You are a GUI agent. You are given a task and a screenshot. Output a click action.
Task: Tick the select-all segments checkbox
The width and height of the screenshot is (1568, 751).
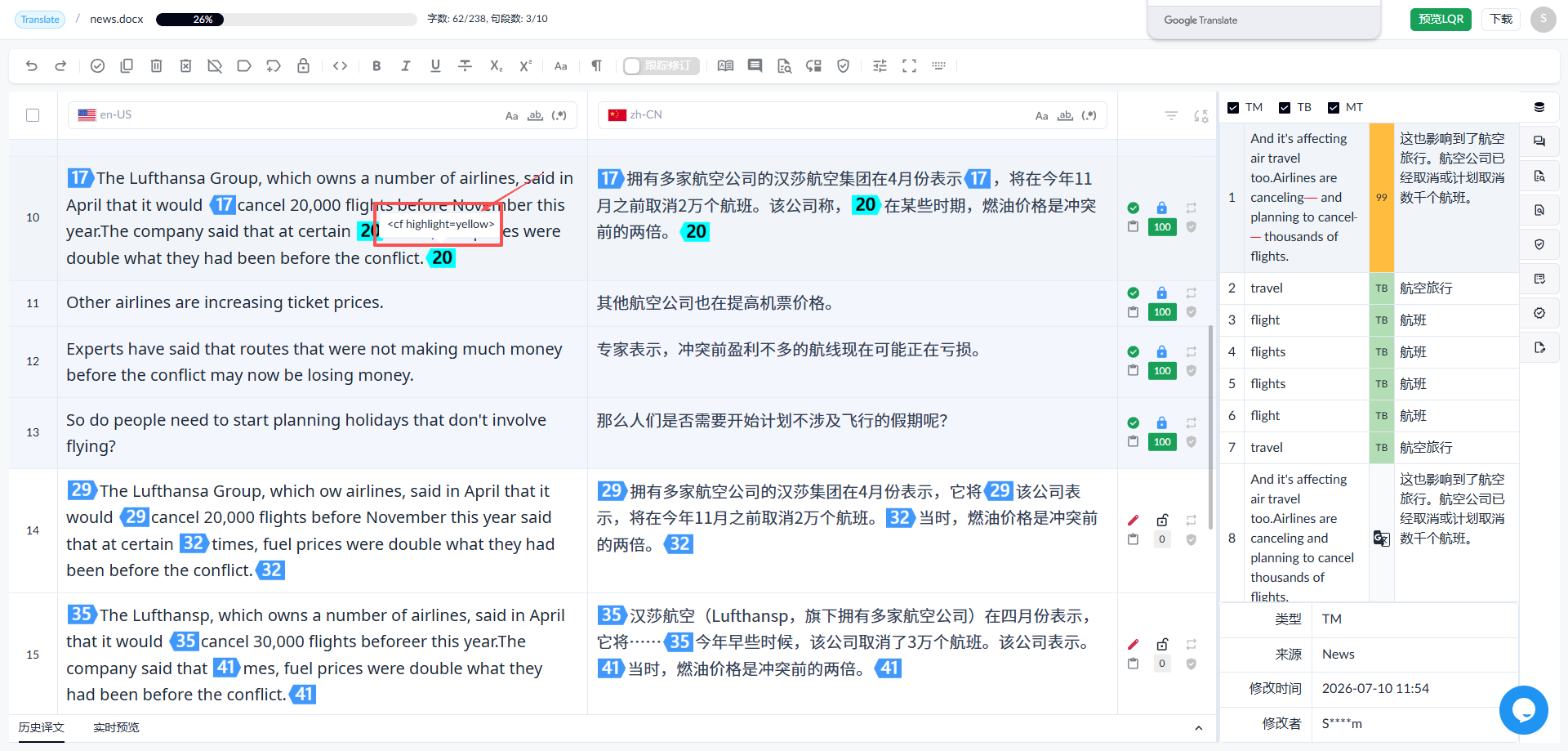pyautogui.click(x=33, y=115)
